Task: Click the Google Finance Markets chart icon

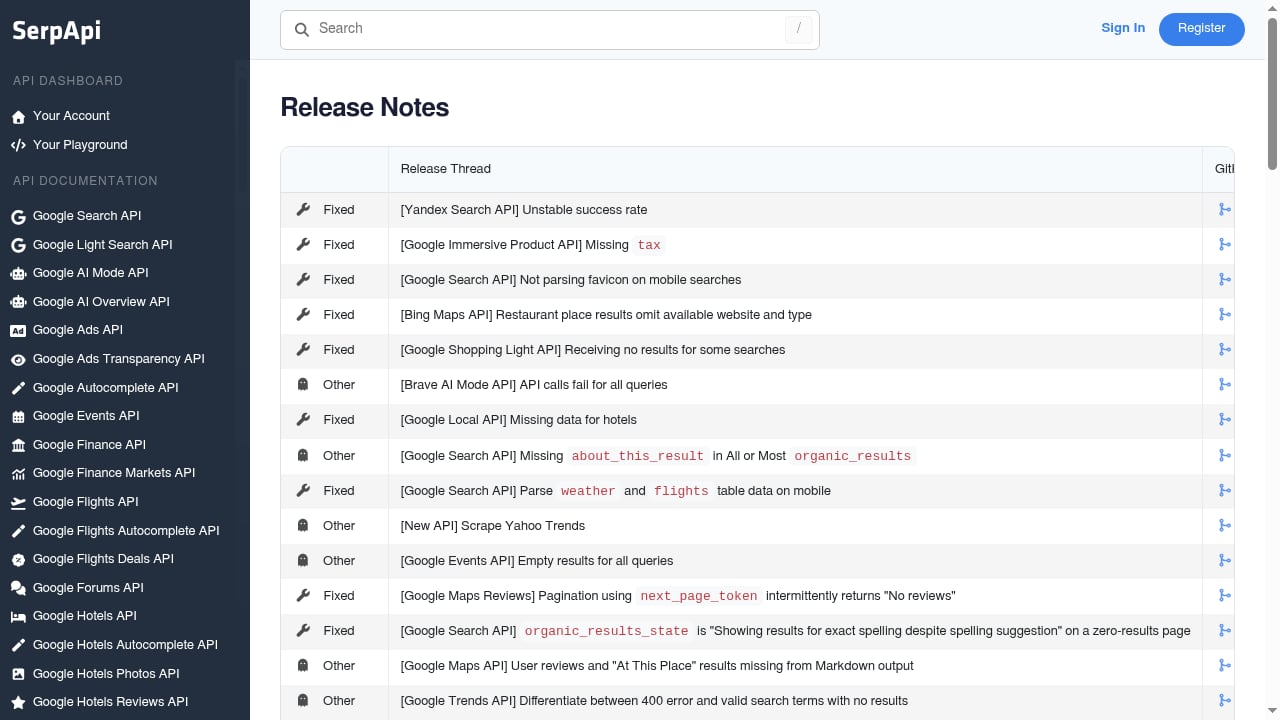Action: pyautogui.click(x=18, y=474)
